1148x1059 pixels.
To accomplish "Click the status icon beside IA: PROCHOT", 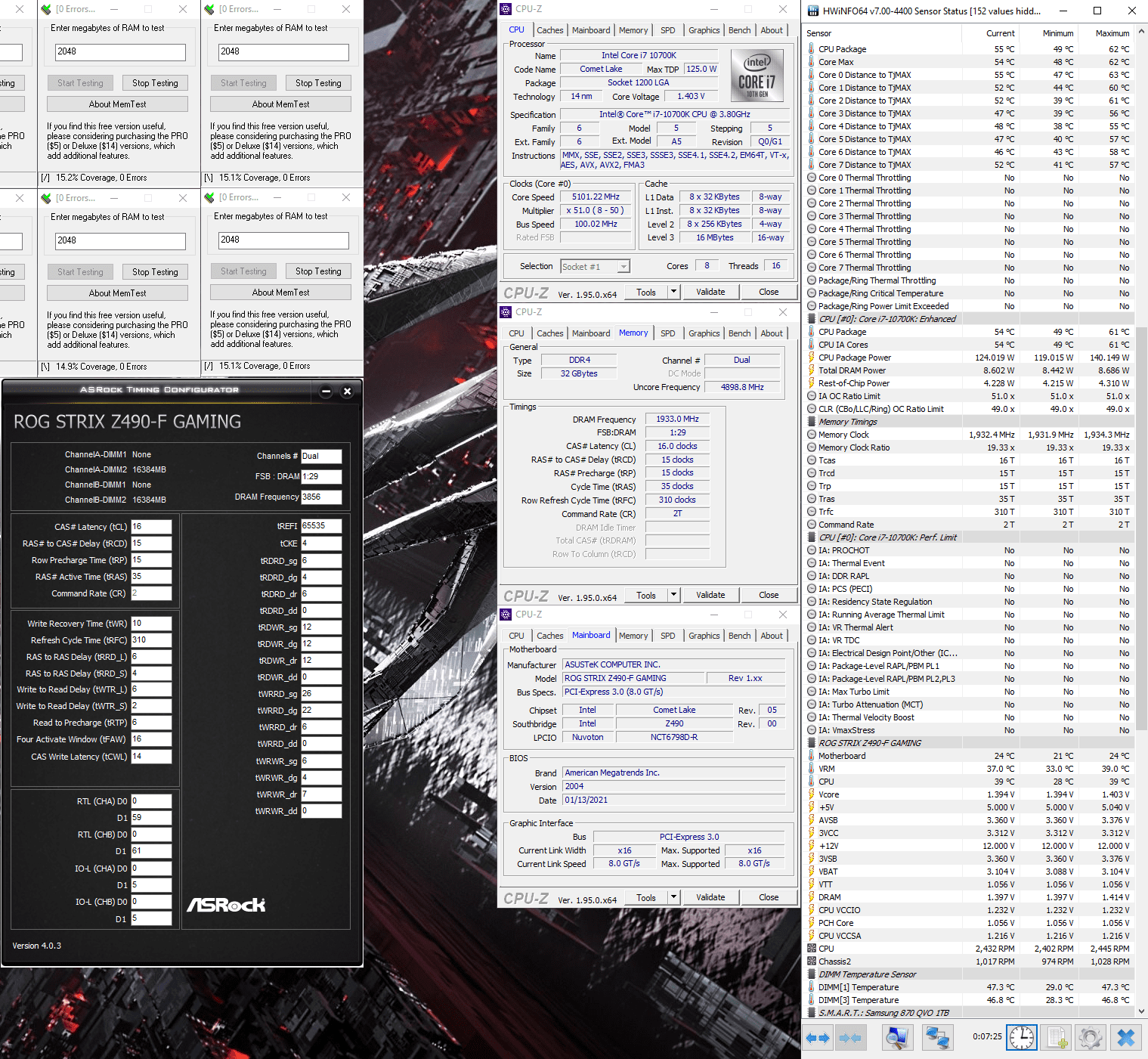I will point(812,550).
